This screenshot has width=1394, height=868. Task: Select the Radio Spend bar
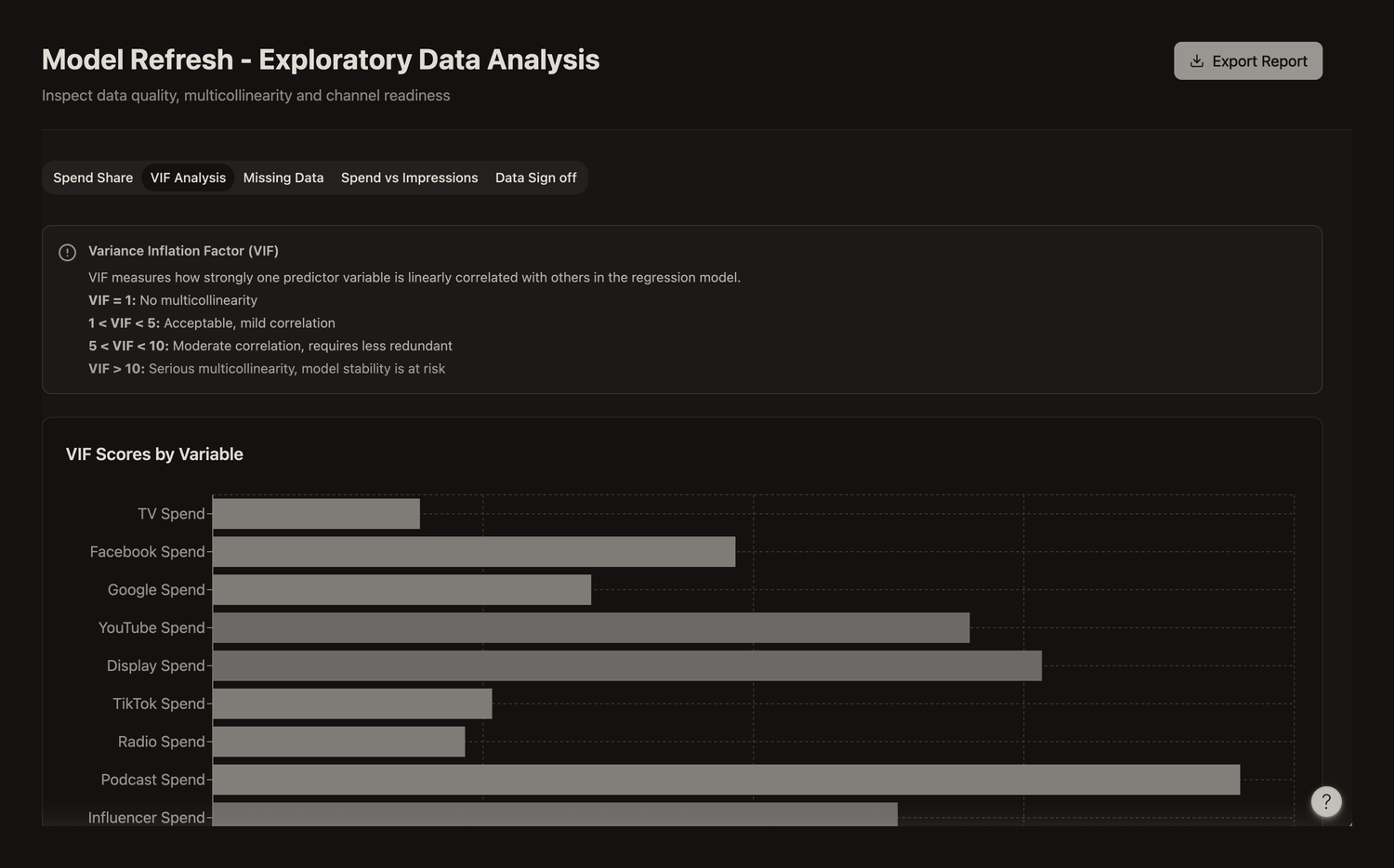tap(338, 742)
